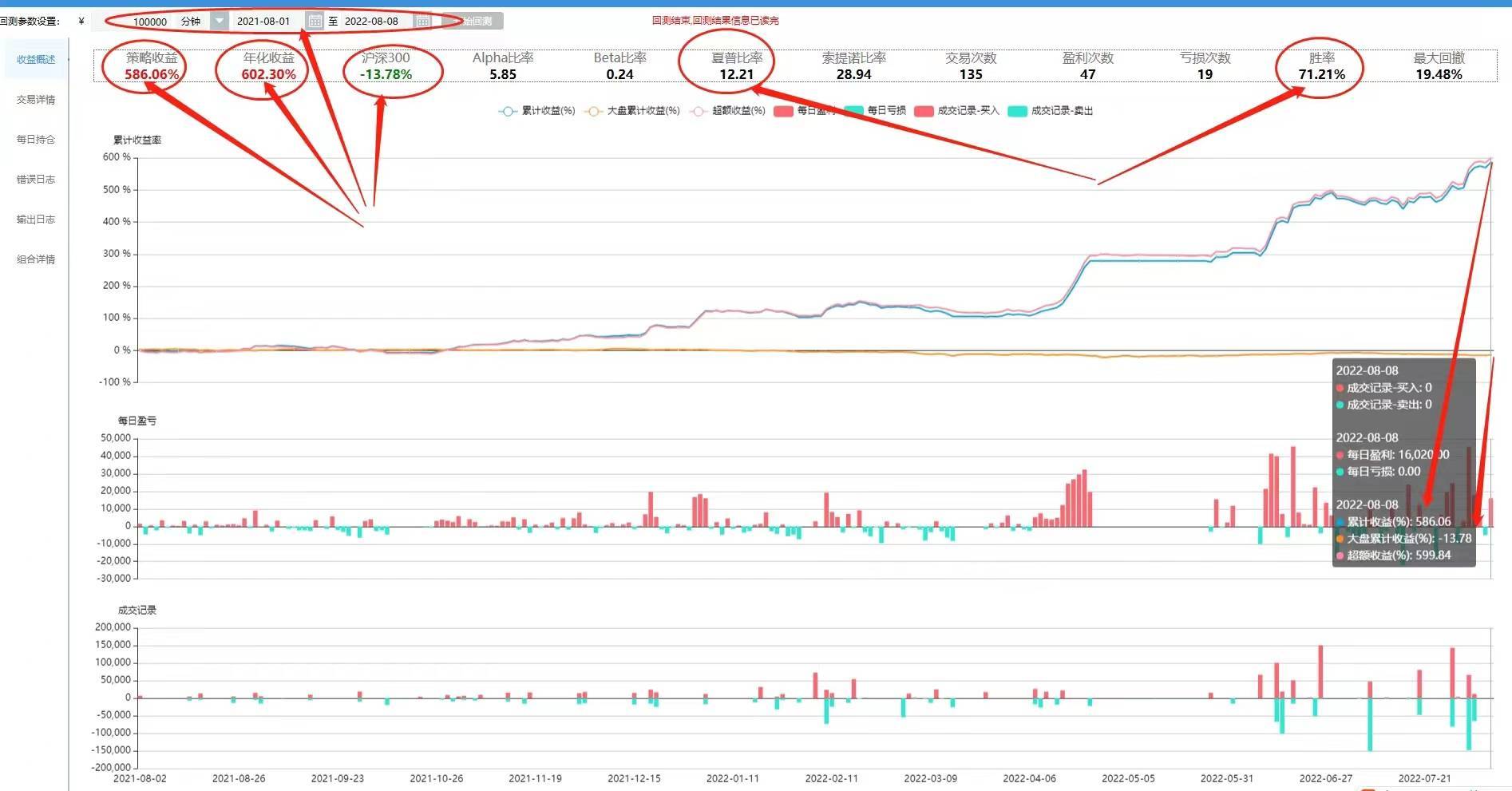
Task: Click the 交易次数 value 135
Action: point(971,74)
